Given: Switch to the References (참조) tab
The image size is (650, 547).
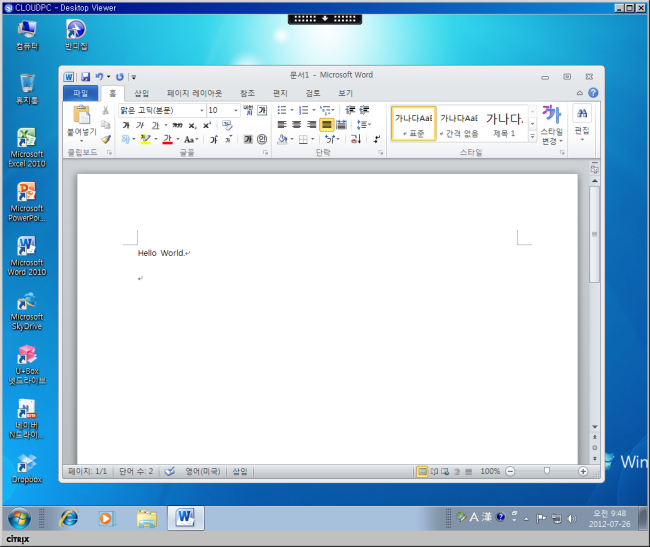Looking at the screenshot, I should coord(247,93).
